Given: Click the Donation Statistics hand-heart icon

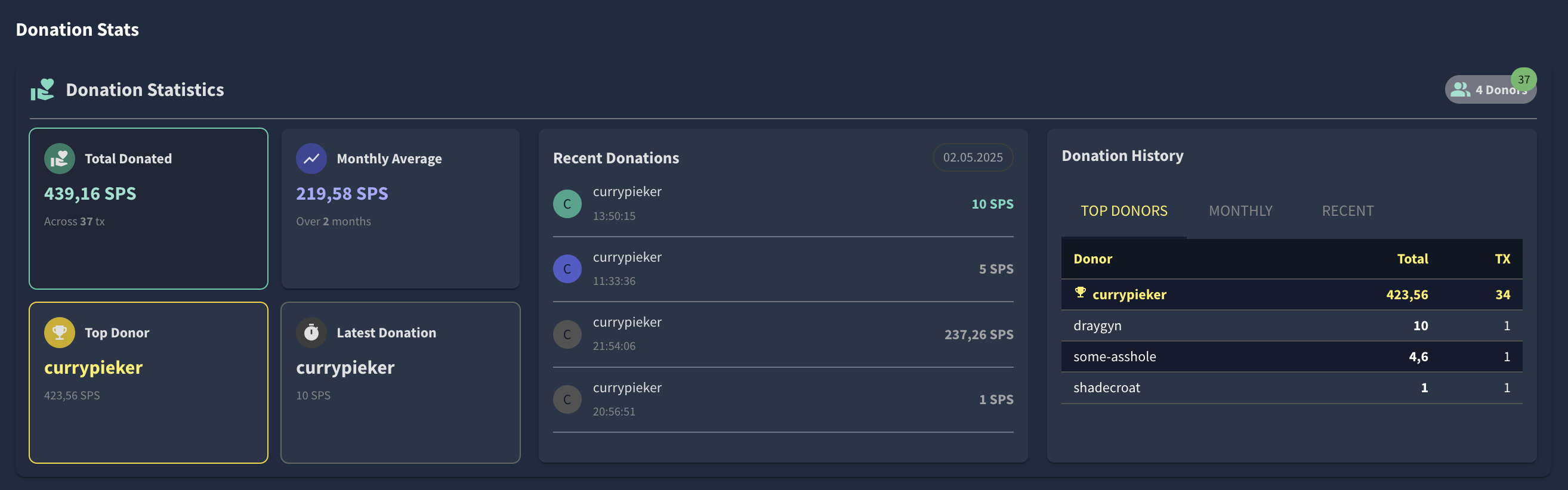Looking at the screenshot, I should pyautogui.click(x=42, y=89).
